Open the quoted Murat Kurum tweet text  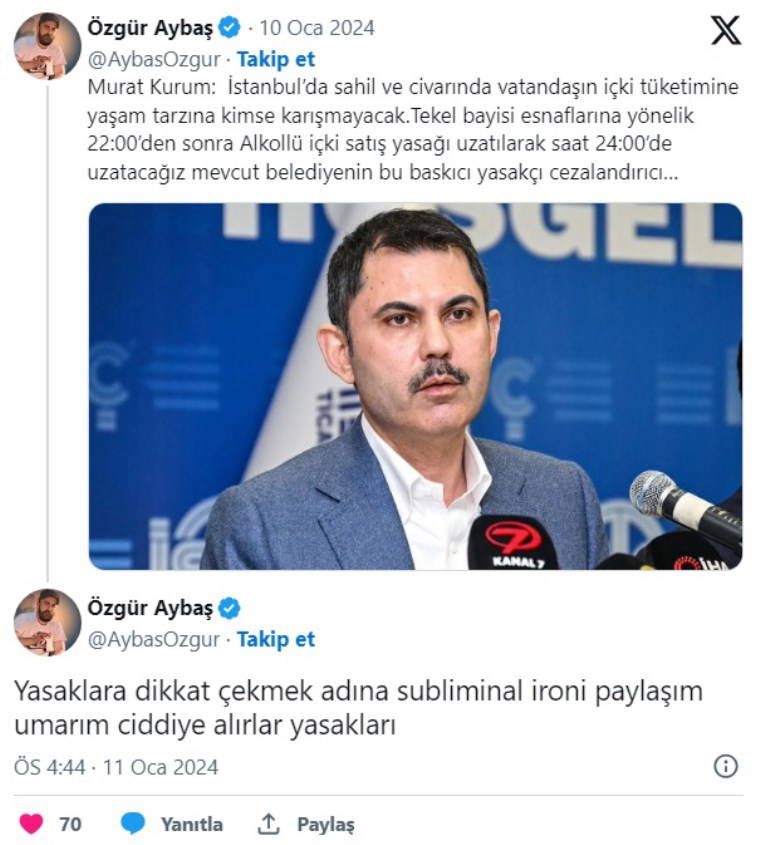[413, 129]
